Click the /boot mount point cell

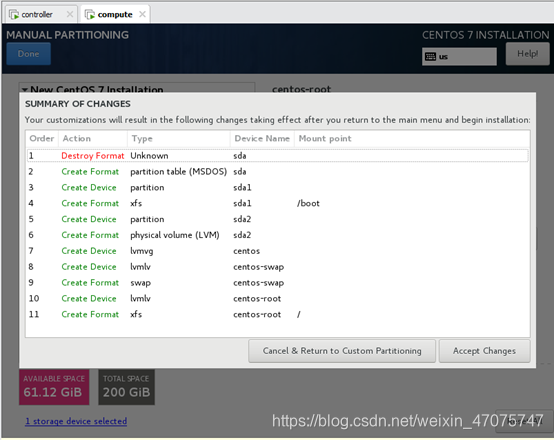click(308, 204)
